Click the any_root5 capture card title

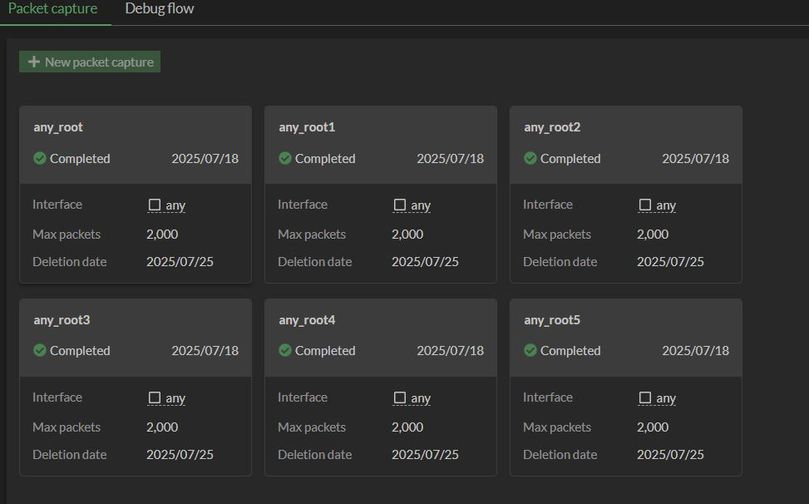552,320
